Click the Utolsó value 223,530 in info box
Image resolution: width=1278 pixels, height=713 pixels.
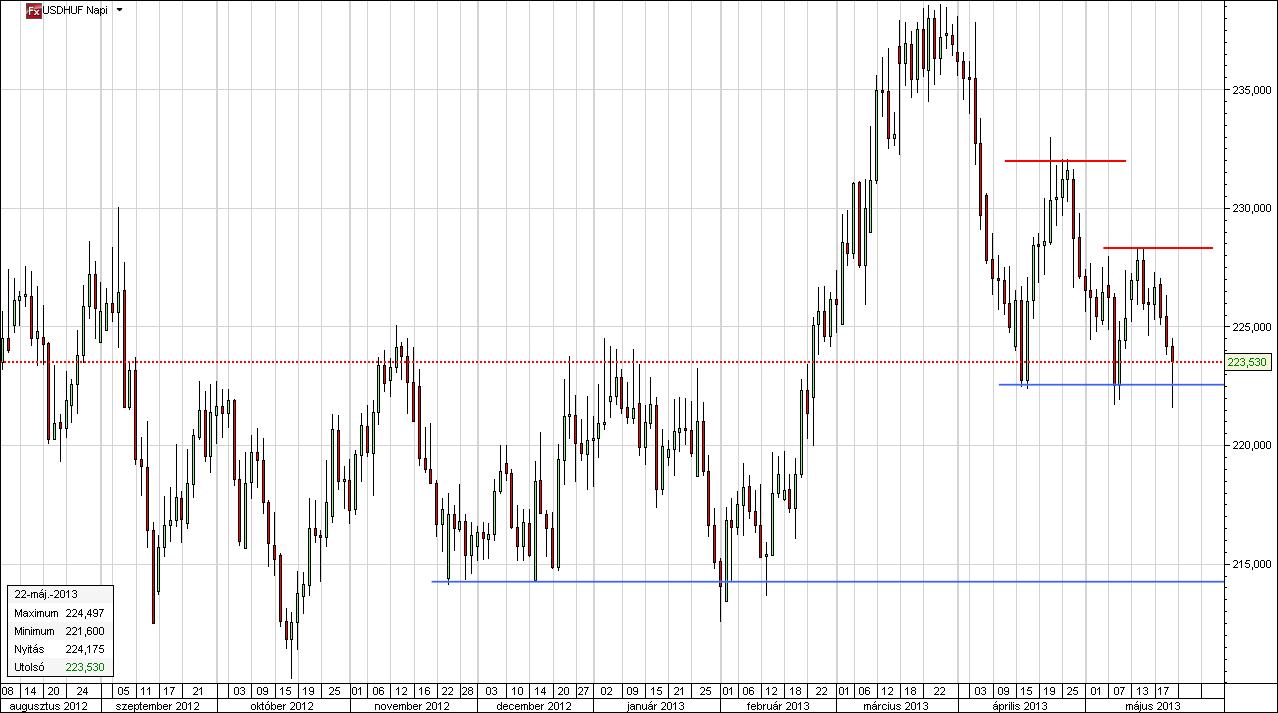84,667
